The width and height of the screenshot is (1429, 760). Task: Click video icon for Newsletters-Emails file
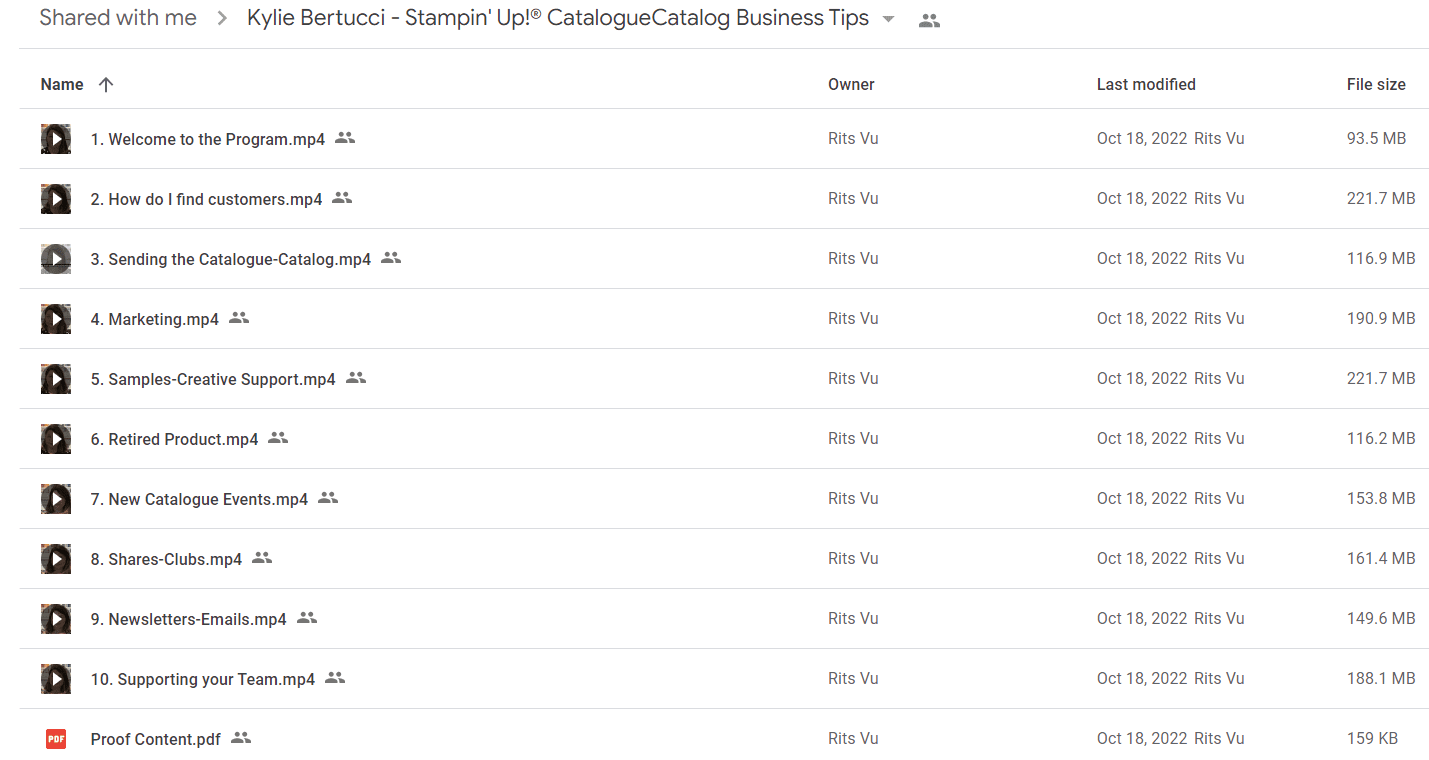tap(56, 619)
